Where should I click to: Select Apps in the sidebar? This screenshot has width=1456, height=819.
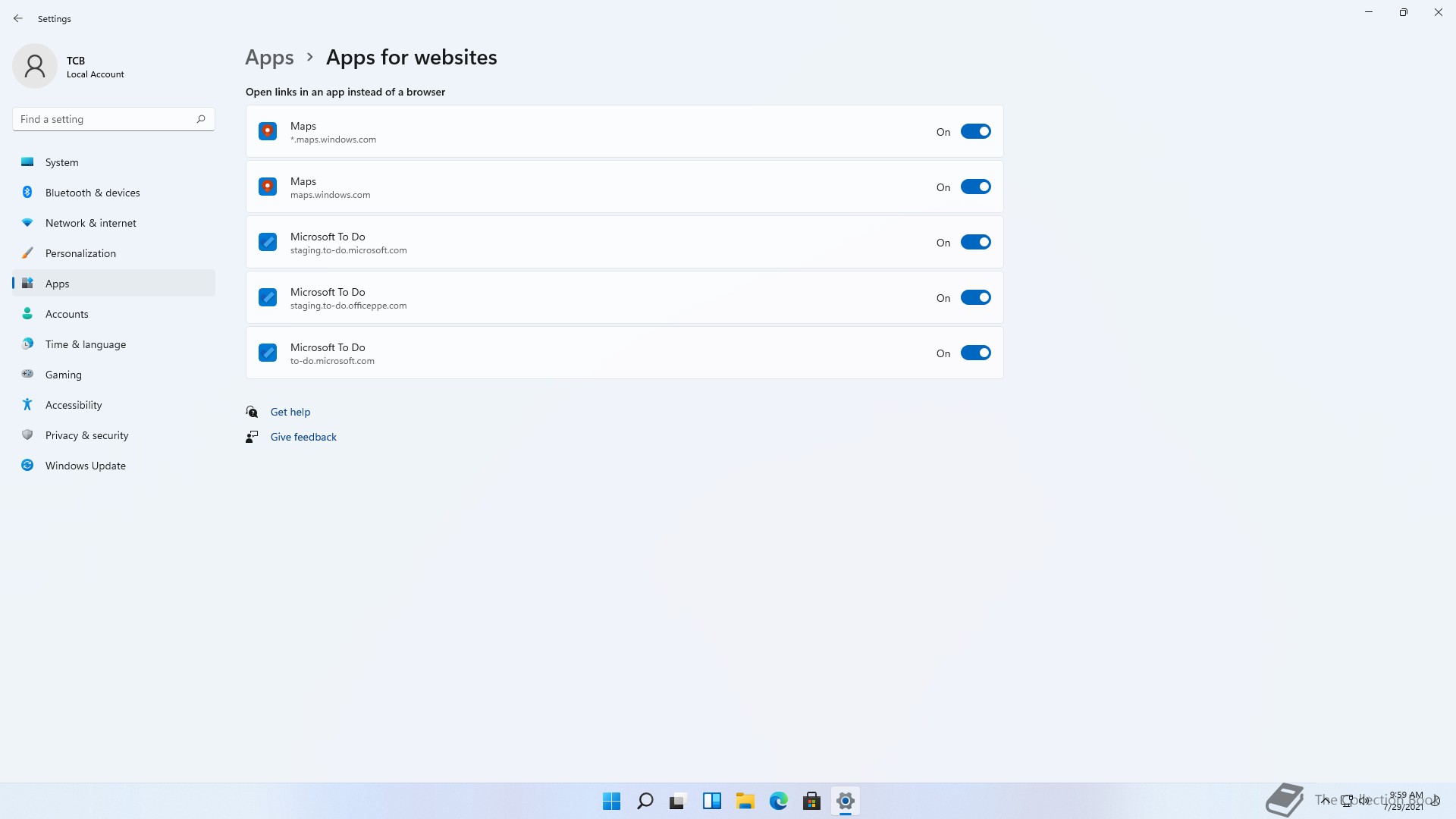(114, 284)
